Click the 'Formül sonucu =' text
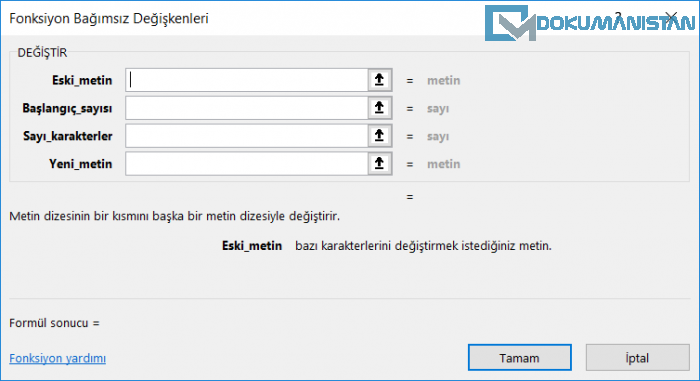 (54, 323)
